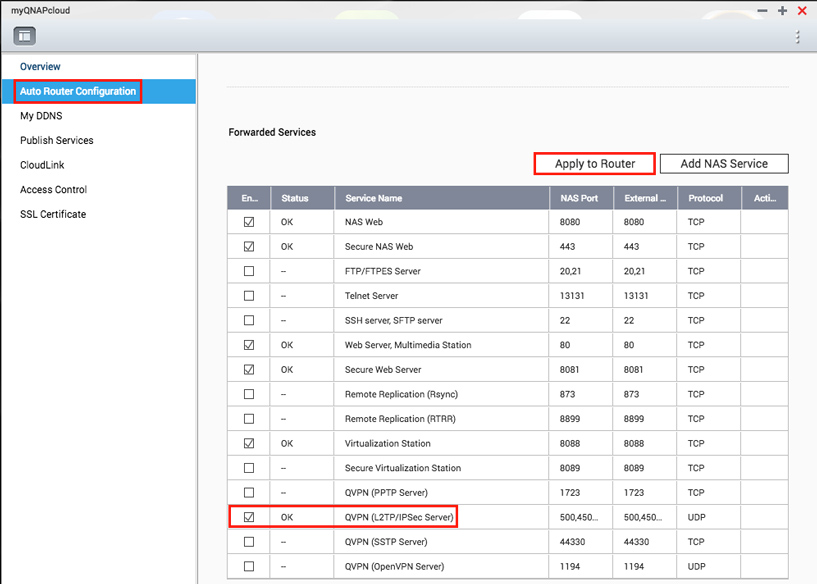Maximize the myQNAPcloud window
The width and height of the screenshot is (817, 584).
click(x=782, y=10)
